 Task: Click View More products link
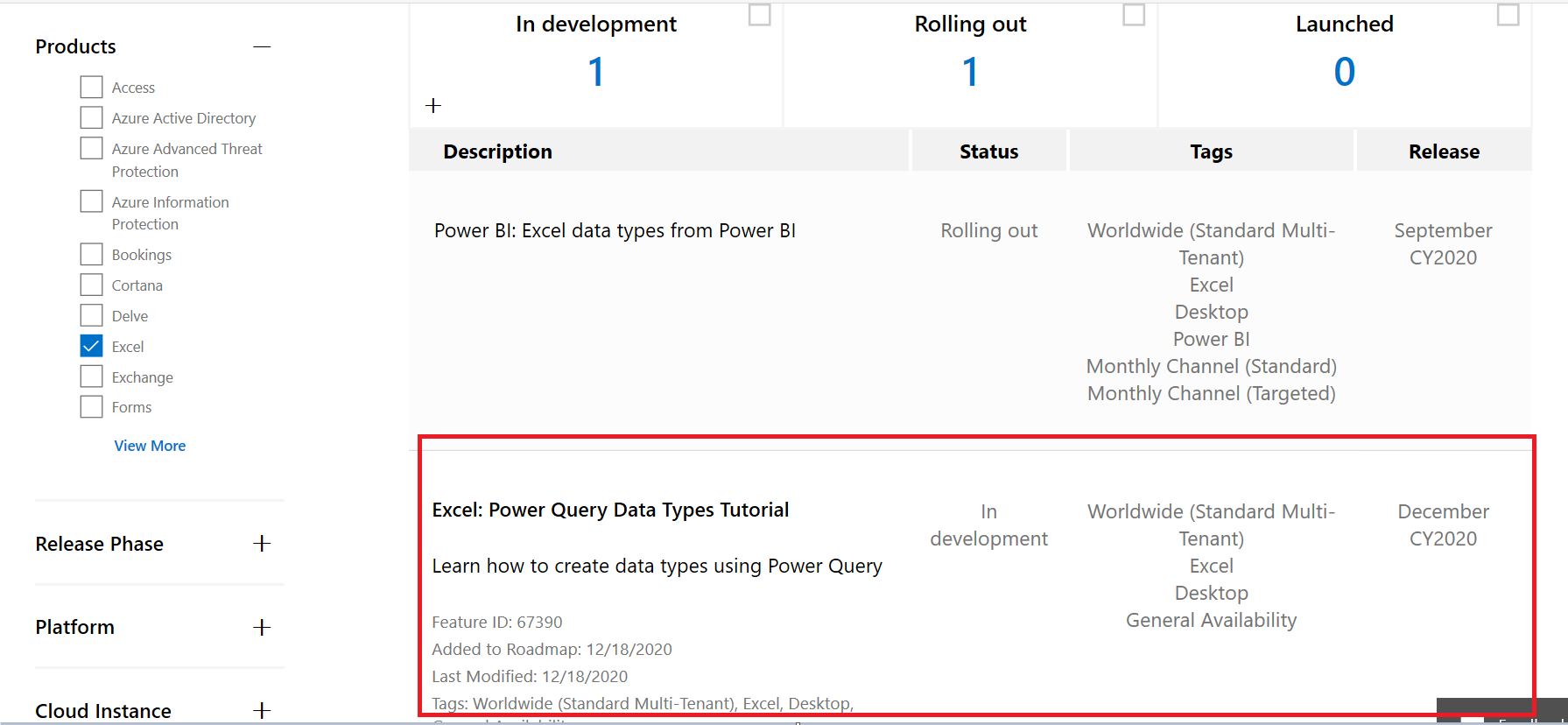(150, 446)
